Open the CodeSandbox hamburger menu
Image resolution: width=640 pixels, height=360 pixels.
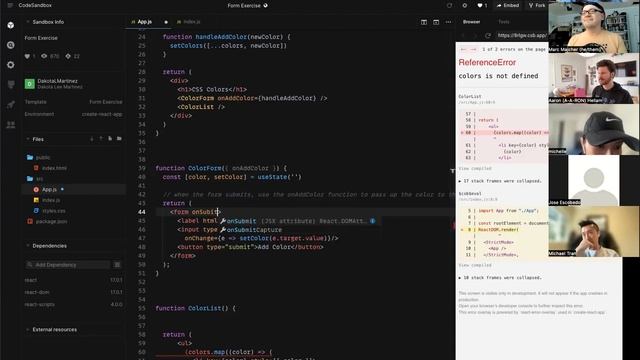coord(10,5)
